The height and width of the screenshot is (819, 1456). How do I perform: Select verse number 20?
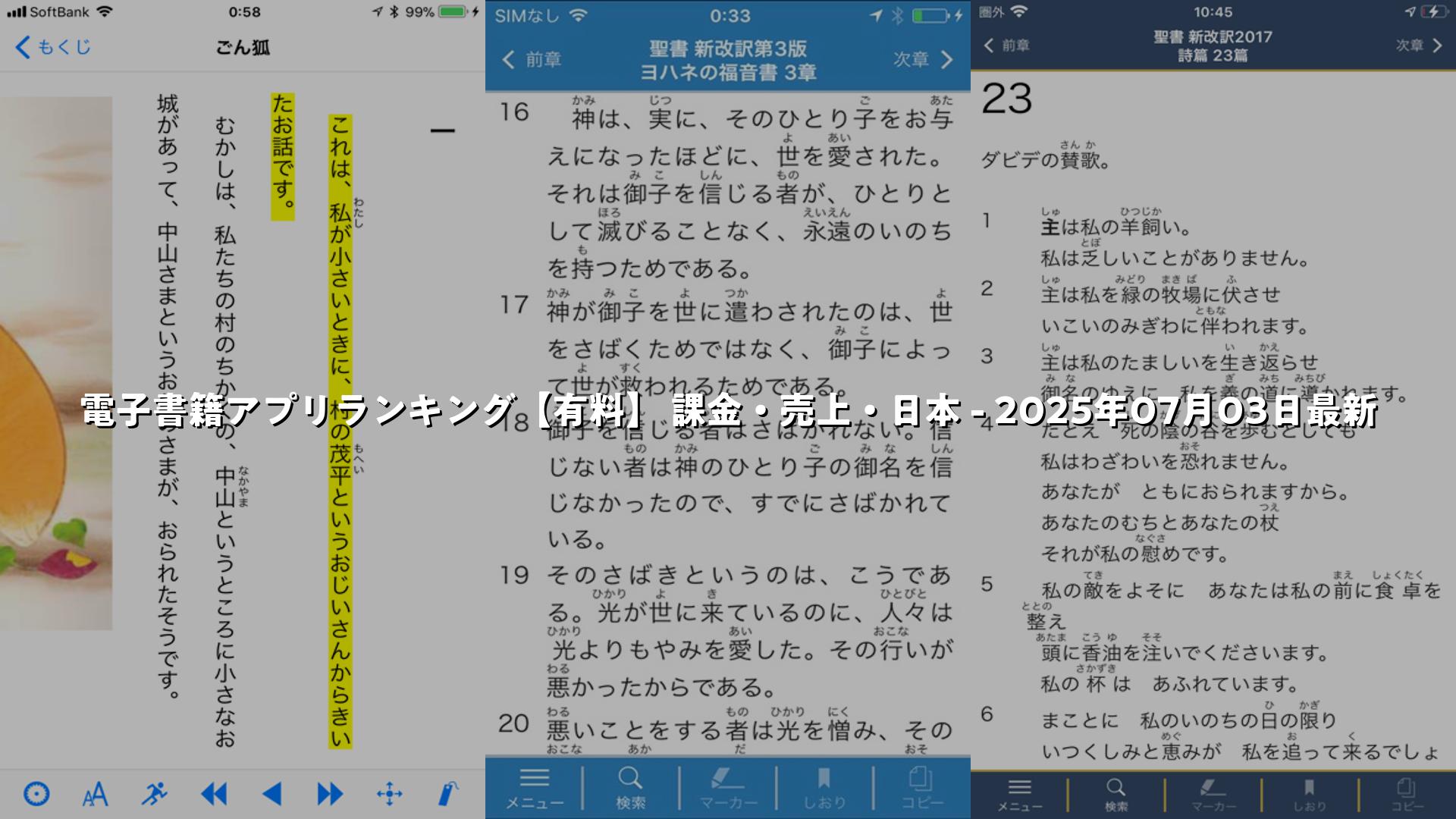513,723
